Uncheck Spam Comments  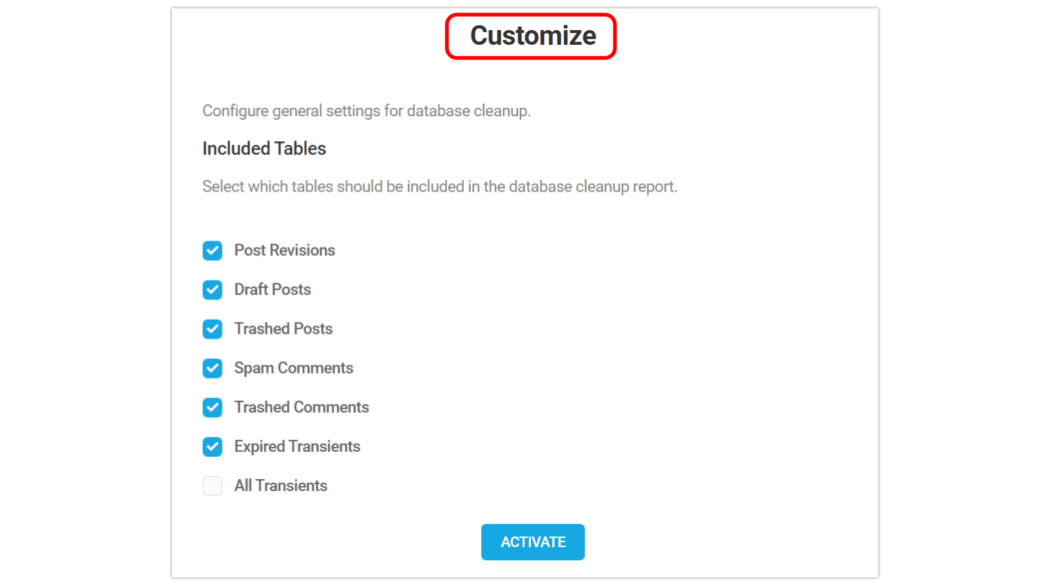(x=212, y=368)
